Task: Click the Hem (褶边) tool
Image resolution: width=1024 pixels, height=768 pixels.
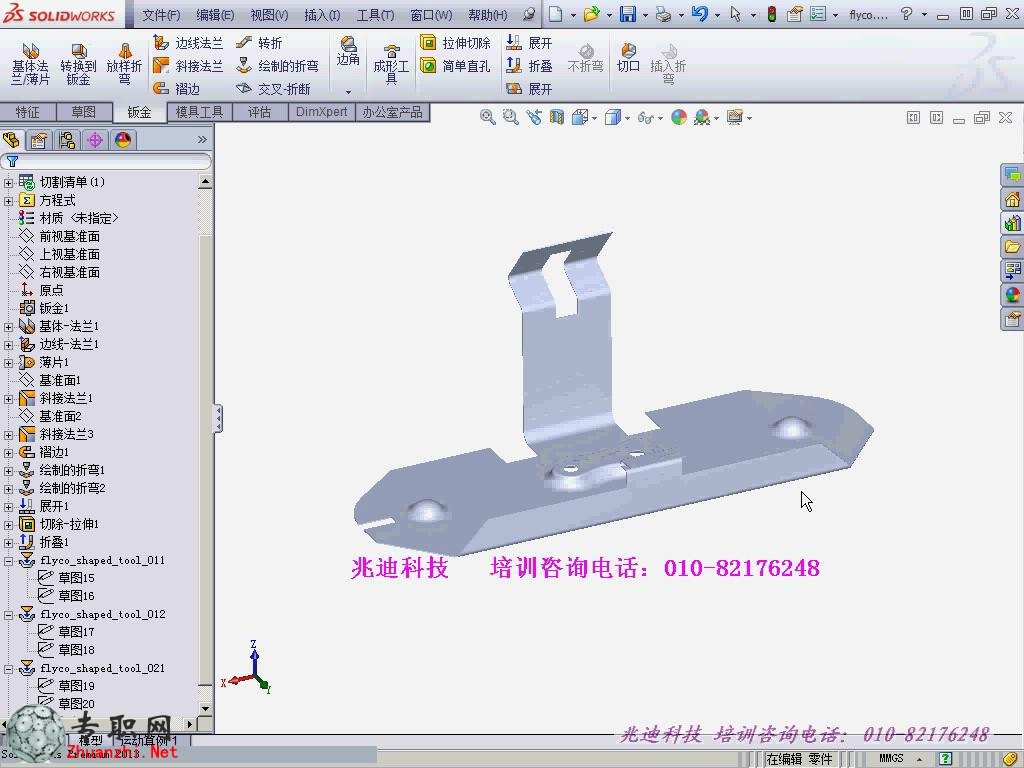Action: pyautogui.click(x=176, y=88)
